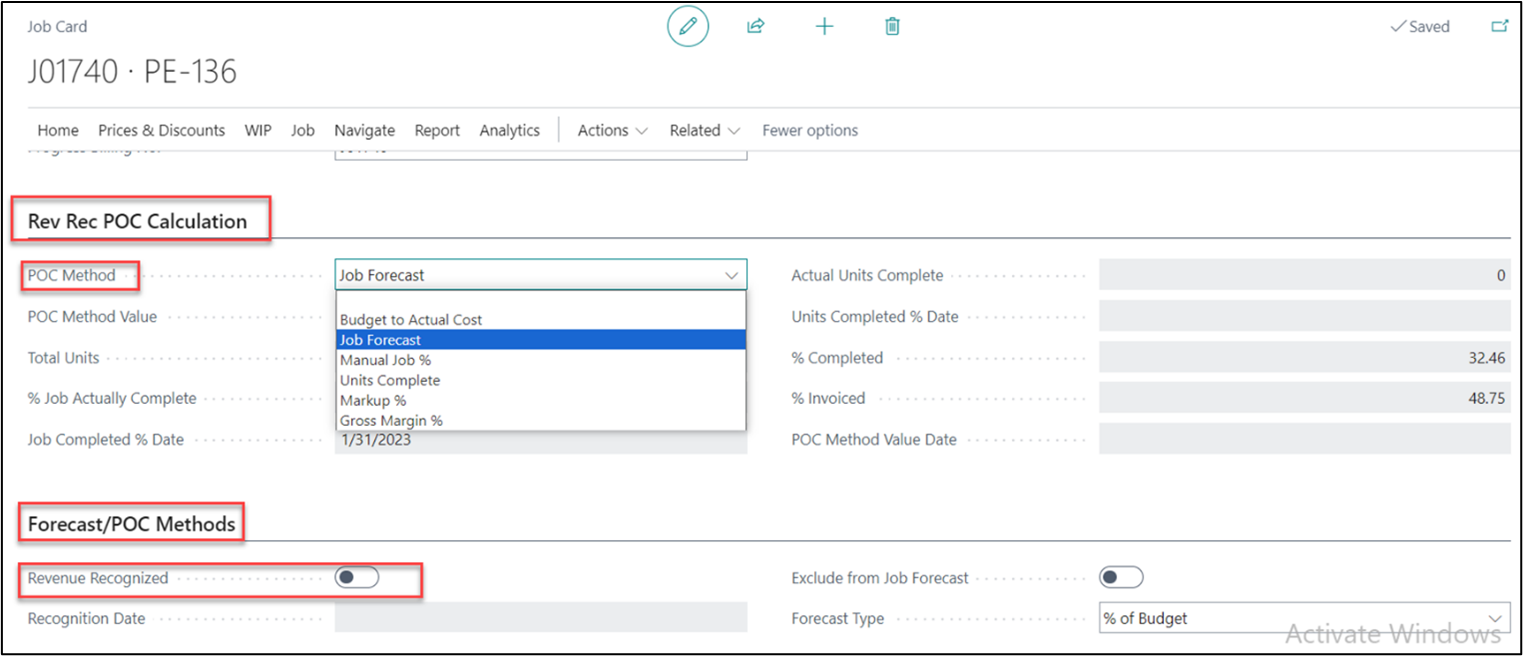Toggle the Revenue Recognized switch
1523x656 pixels.
tap(357, 578)
